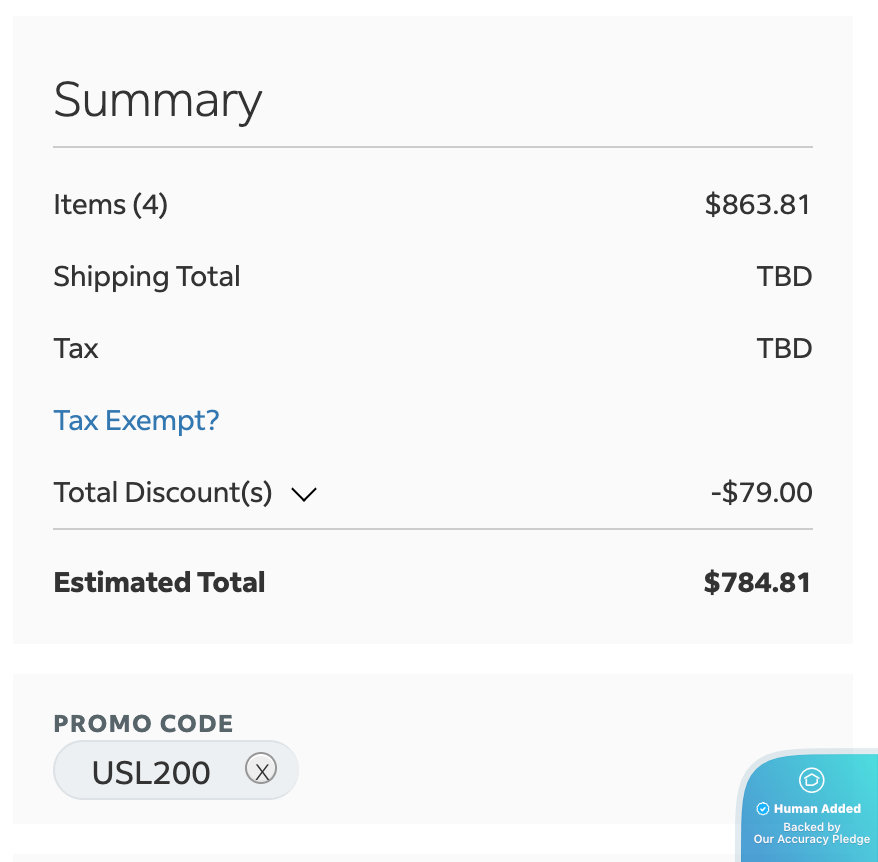Click the Total Discount(s) label
Viewport: 878px width, 862px height.
coord(163,493)
